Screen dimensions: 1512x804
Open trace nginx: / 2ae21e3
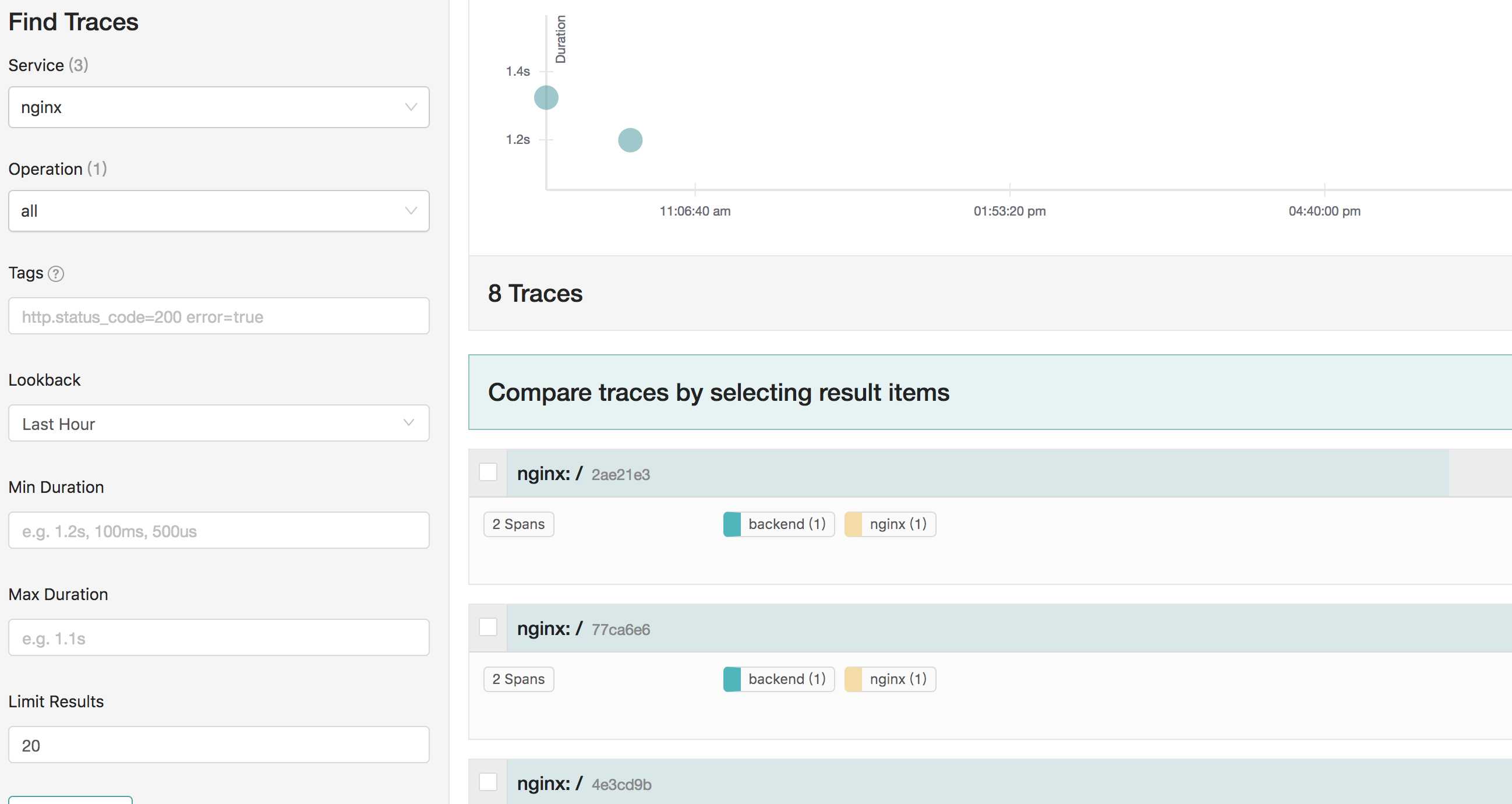tap(583, 474)
